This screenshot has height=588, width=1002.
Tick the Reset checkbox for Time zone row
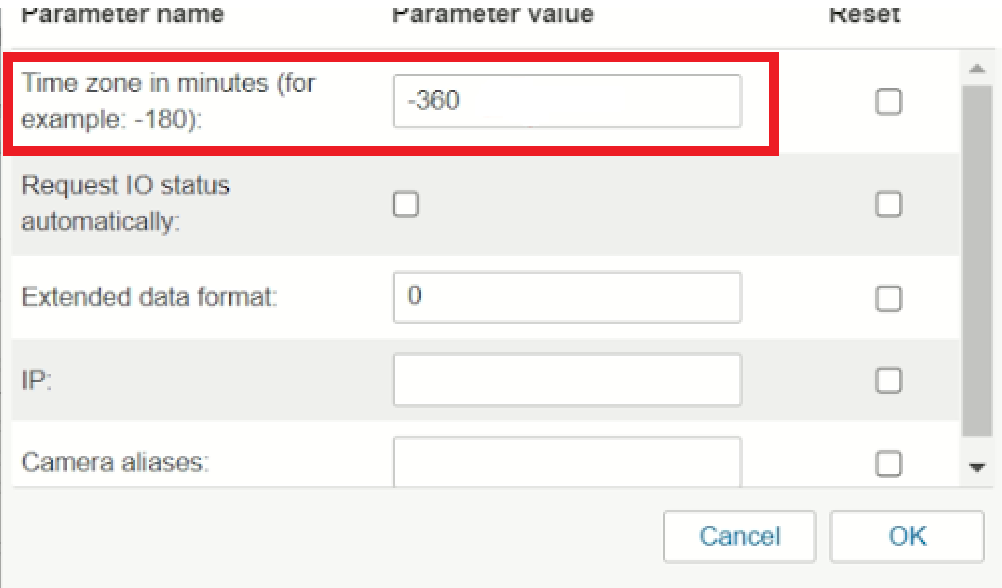[888, 102]
